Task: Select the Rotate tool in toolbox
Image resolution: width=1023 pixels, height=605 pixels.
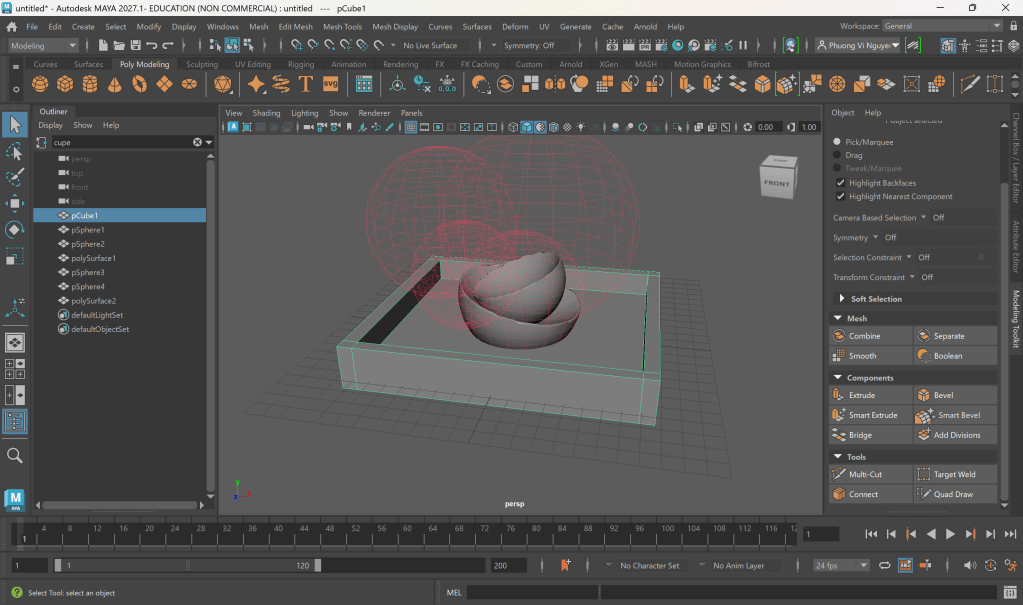Action: [x=14, y=230]
